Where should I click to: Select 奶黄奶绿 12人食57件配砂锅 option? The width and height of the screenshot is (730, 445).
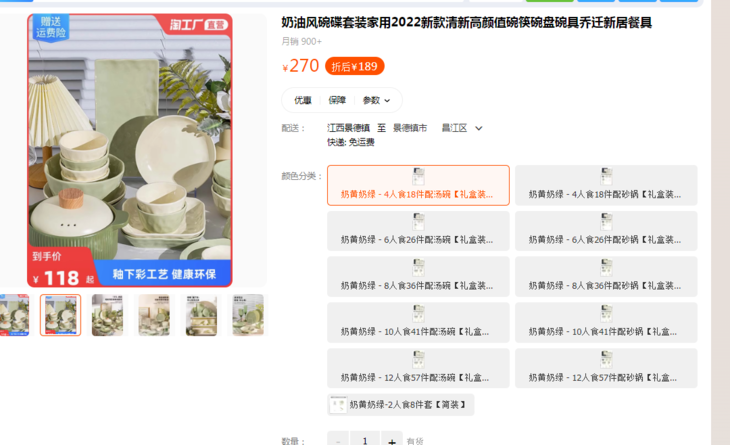pyautogui.click(x=606, y=368)
